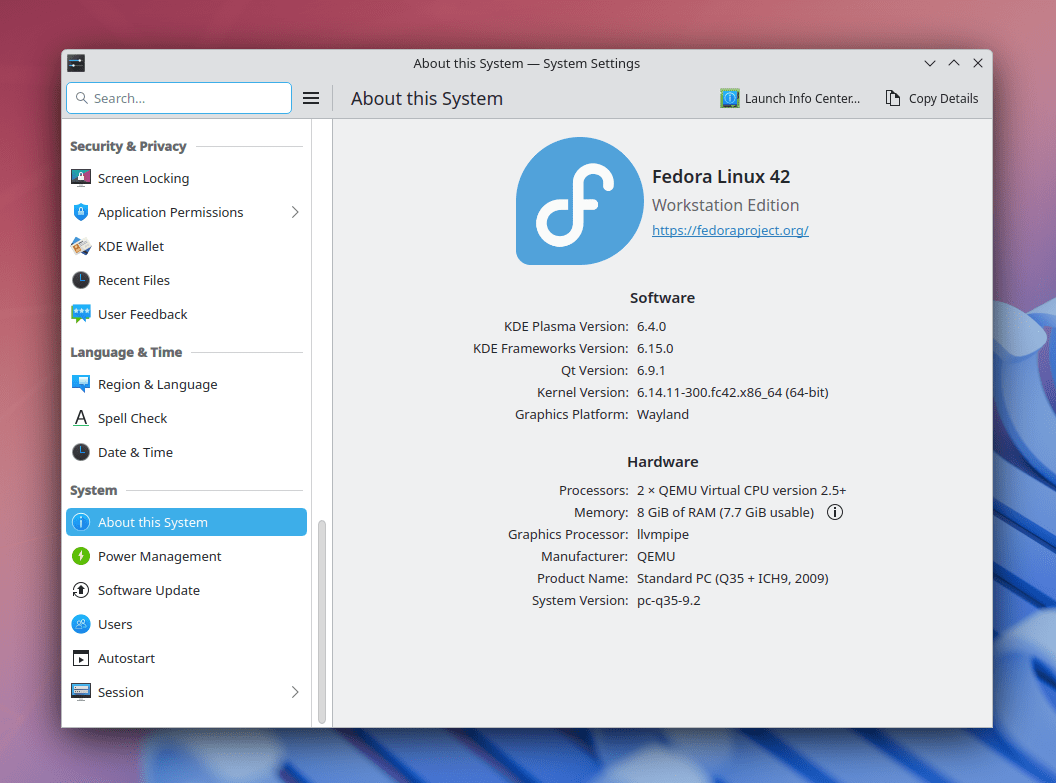Launch Info Center from the header
The image size is (1056, 783).
(x=790, y=98)
